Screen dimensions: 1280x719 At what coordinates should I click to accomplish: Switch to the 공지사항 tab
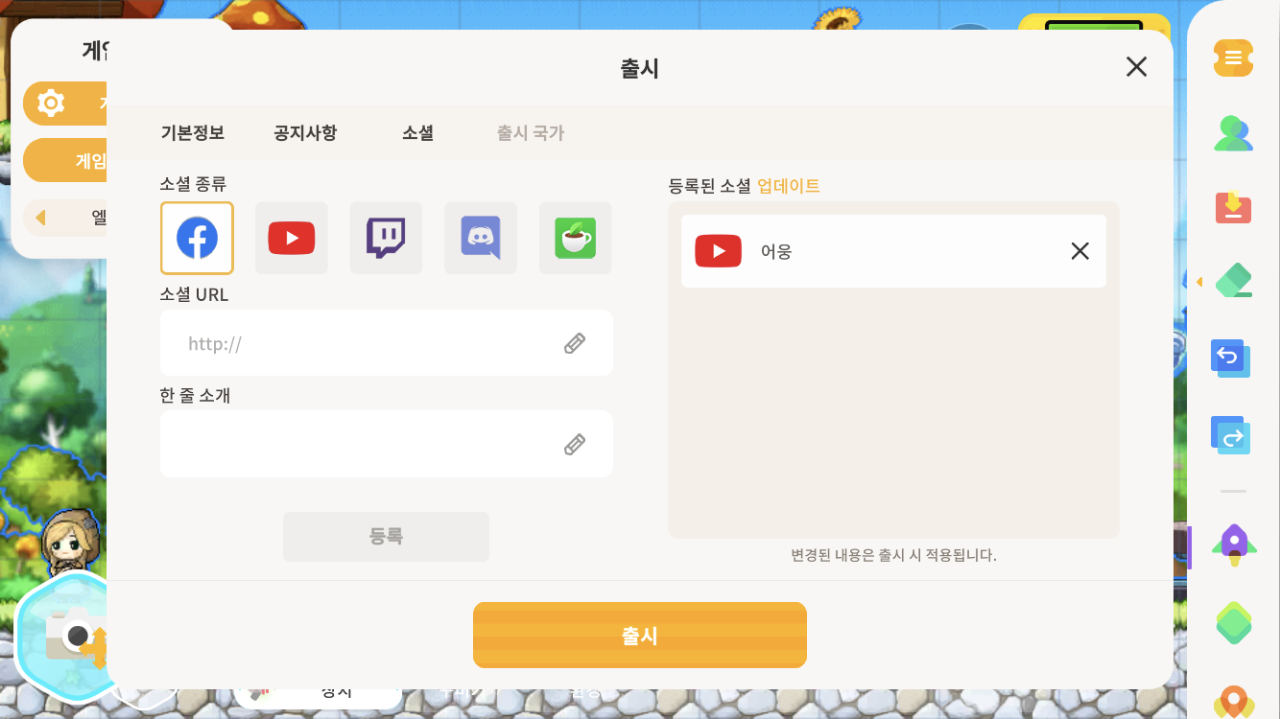305,133
